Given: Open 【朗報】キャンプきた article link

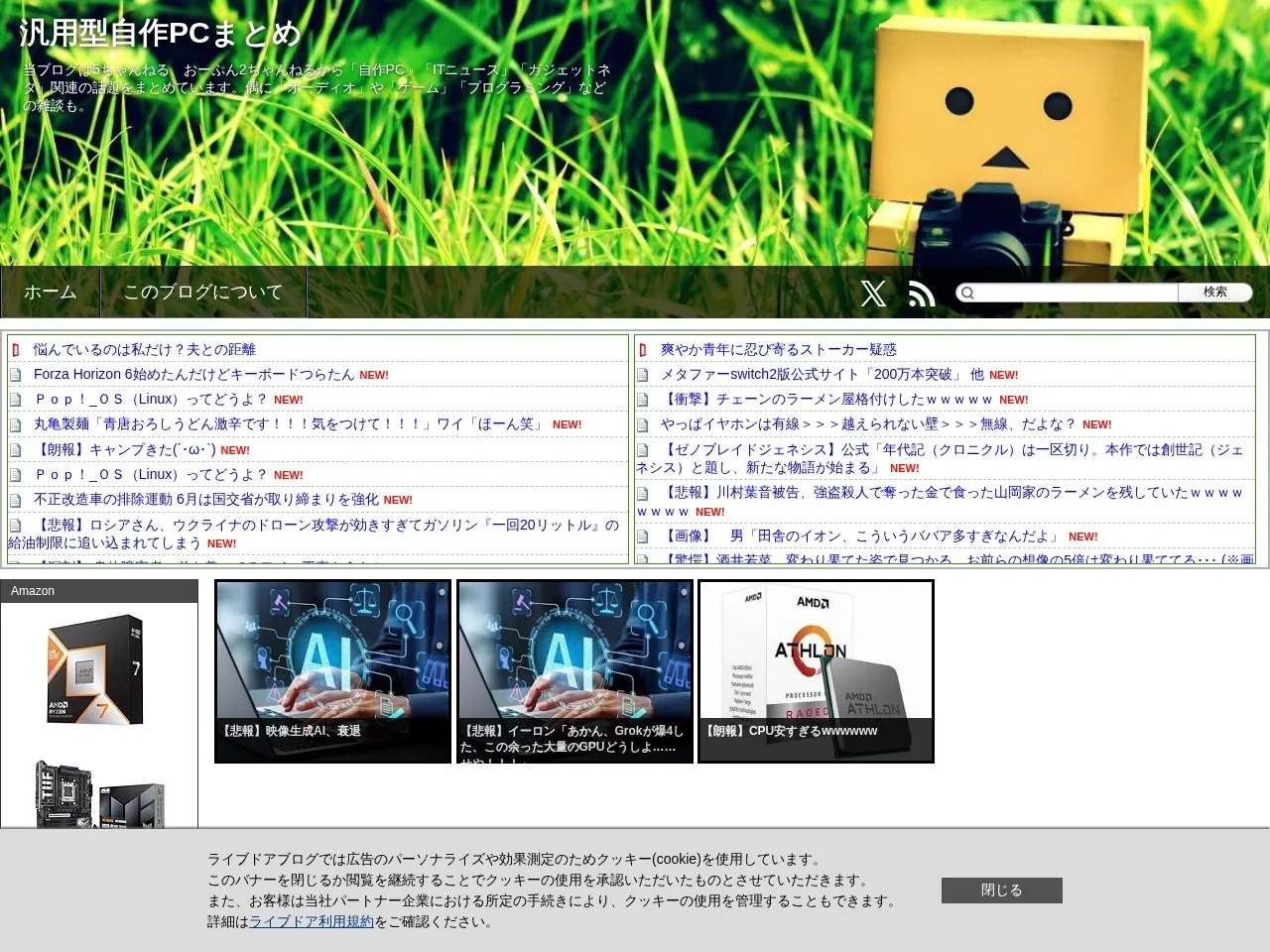Looking at the screenshot, I should 124,449.
